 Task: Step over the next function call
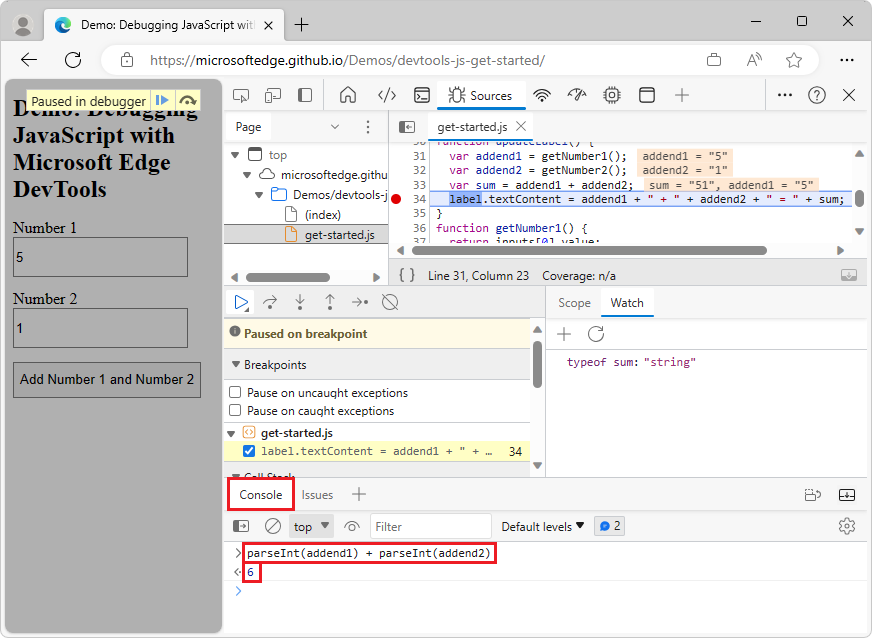tap(270, 301)
